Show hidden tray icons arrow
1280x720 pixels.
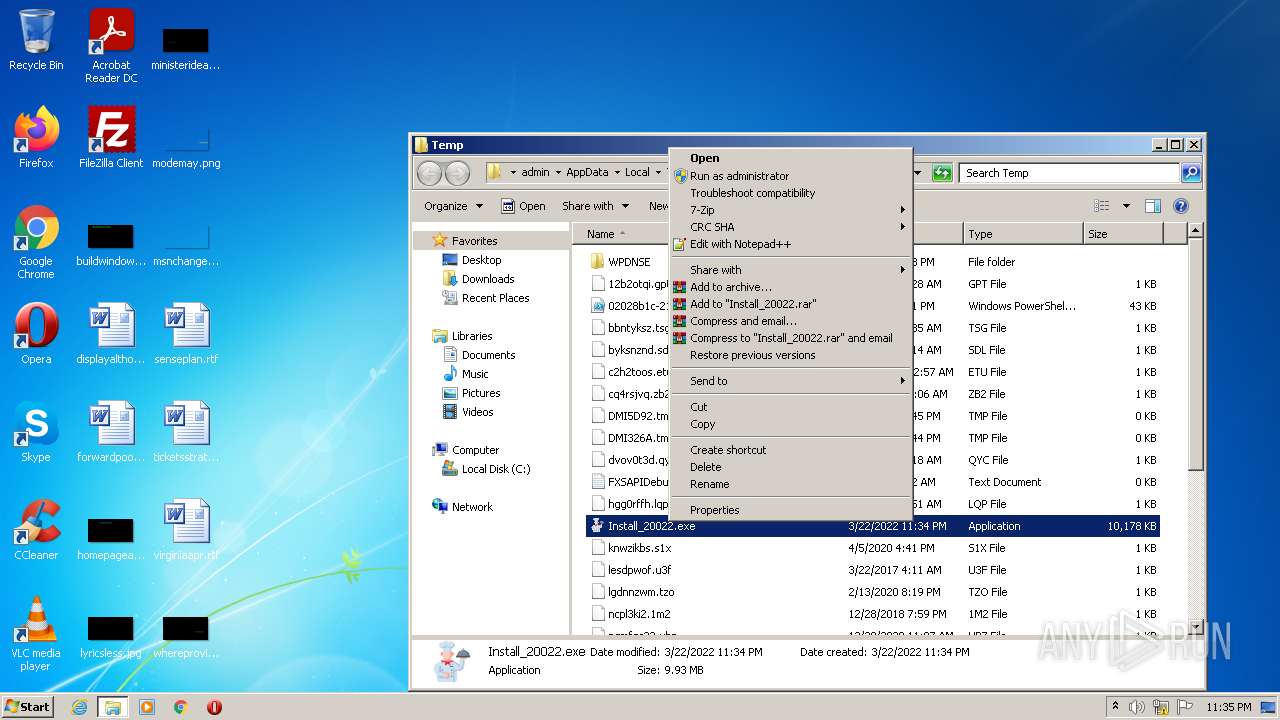tap(1115, 707)
